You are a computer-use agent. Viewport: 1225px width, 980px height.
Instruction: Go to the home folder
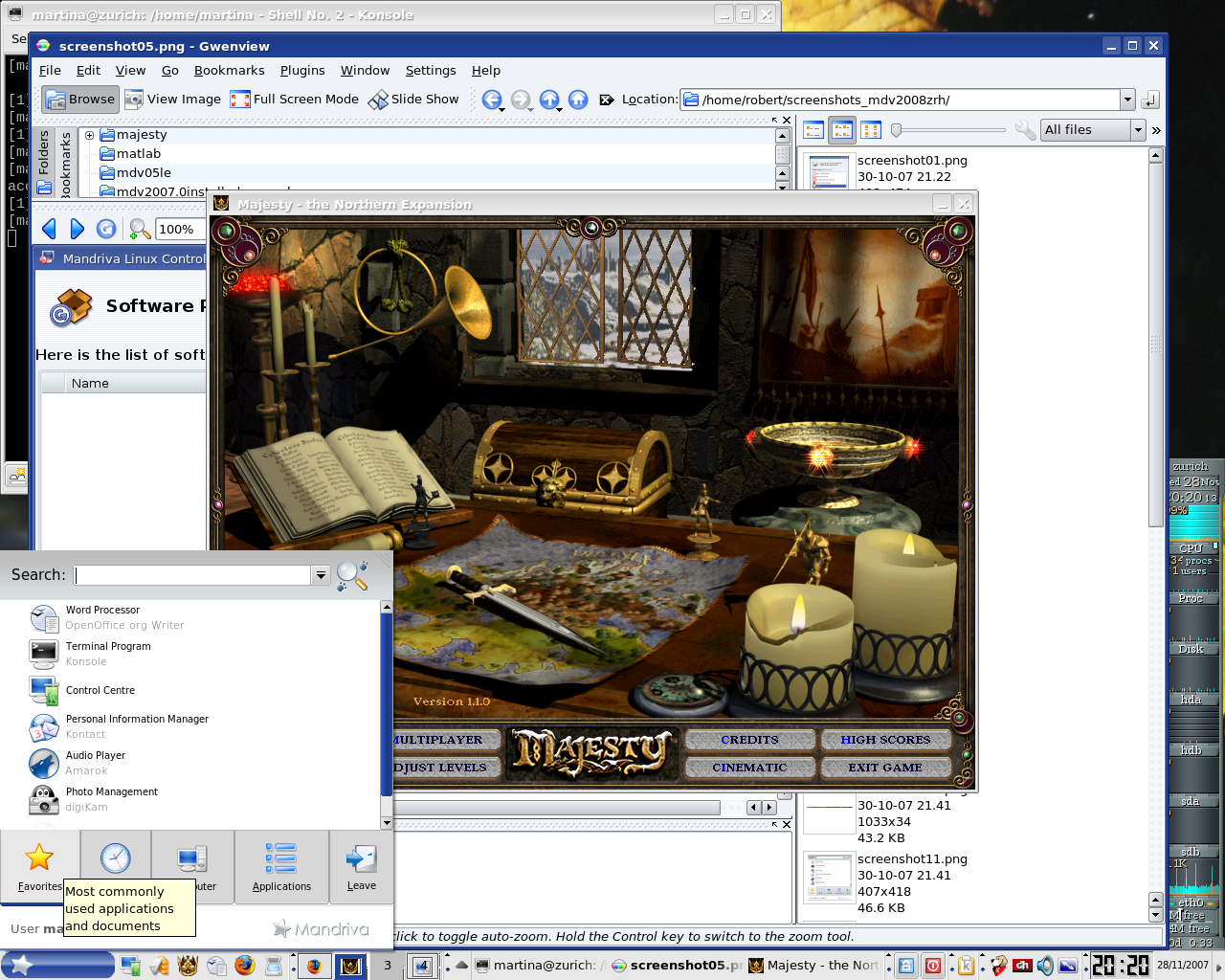578,100
